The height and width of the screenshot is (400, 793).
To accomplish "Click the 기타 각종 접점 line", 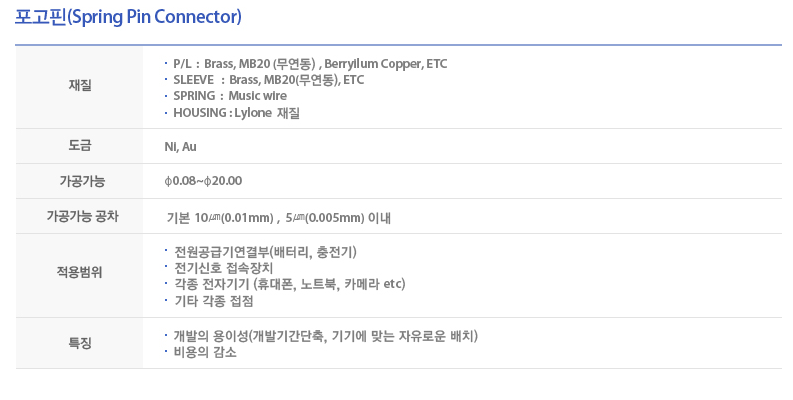I will (x=213, y=301).
